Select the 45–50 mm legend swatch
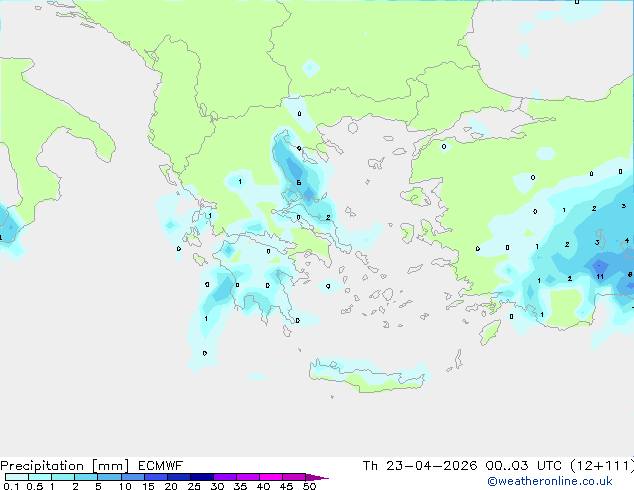 click(x=294, y=477)
